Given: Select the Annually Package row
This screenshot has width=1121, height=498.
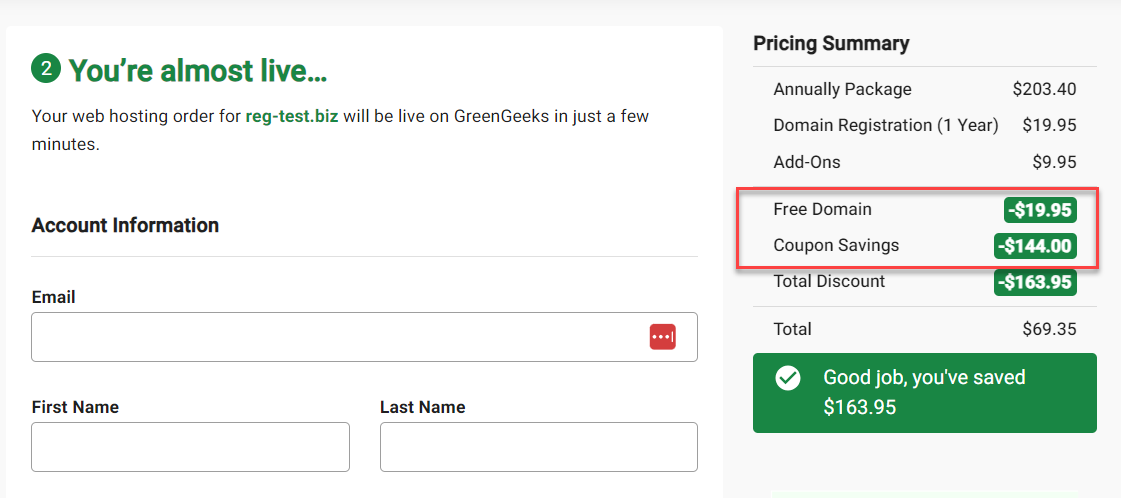Looking at the screenshot, I should (924, 89).
